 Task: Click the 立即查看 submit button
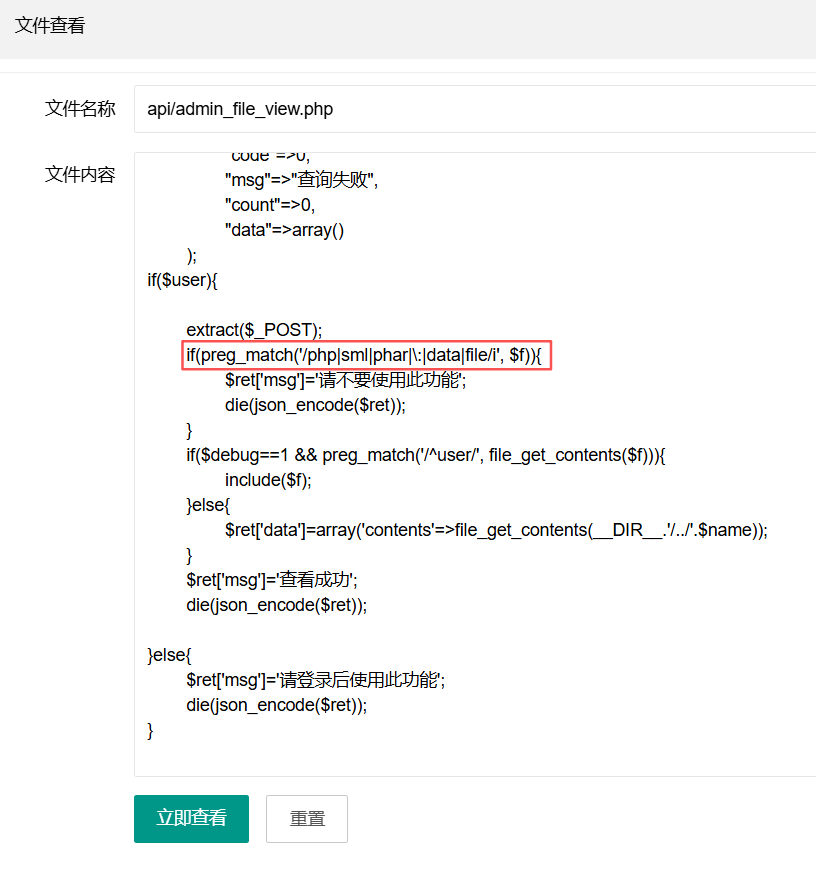[191, 818]
